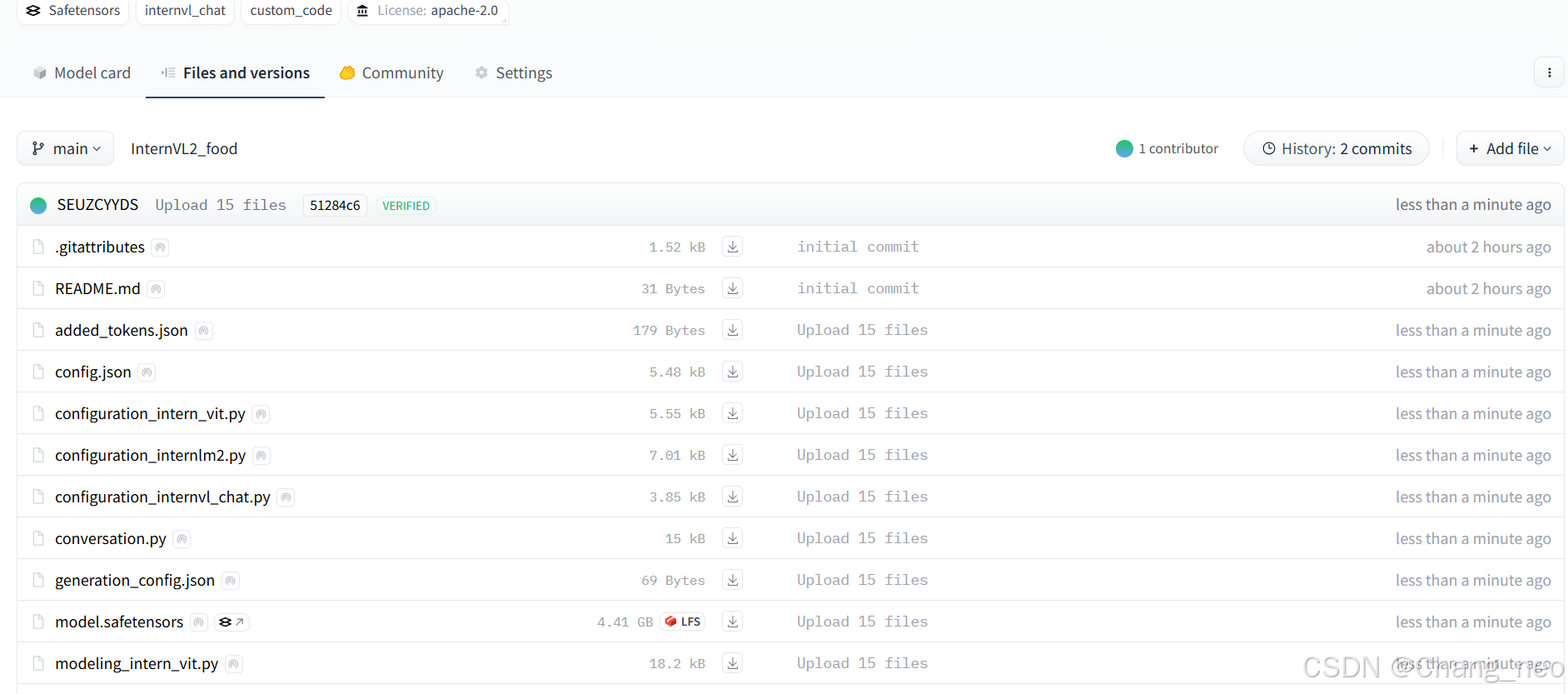Image resolution: width=1568 pixels, height=694 pixels.
Task: Click the custom_code tag
Action: (291, 11)
